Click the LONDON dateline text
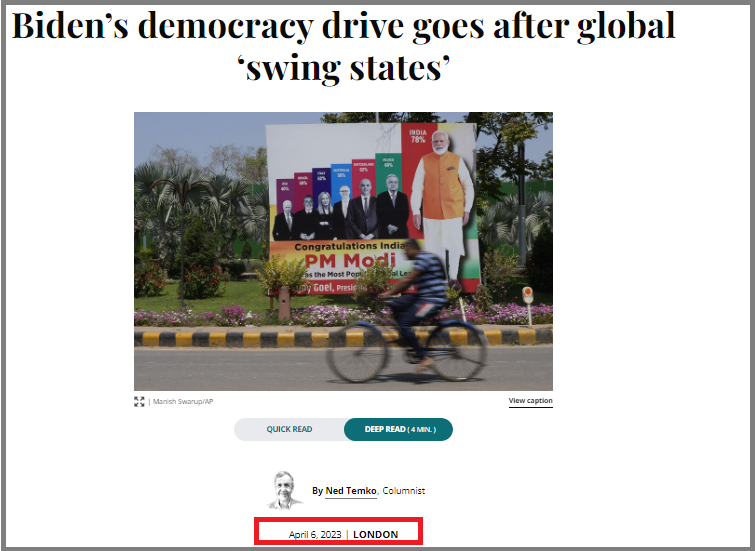 click(376, 535)
